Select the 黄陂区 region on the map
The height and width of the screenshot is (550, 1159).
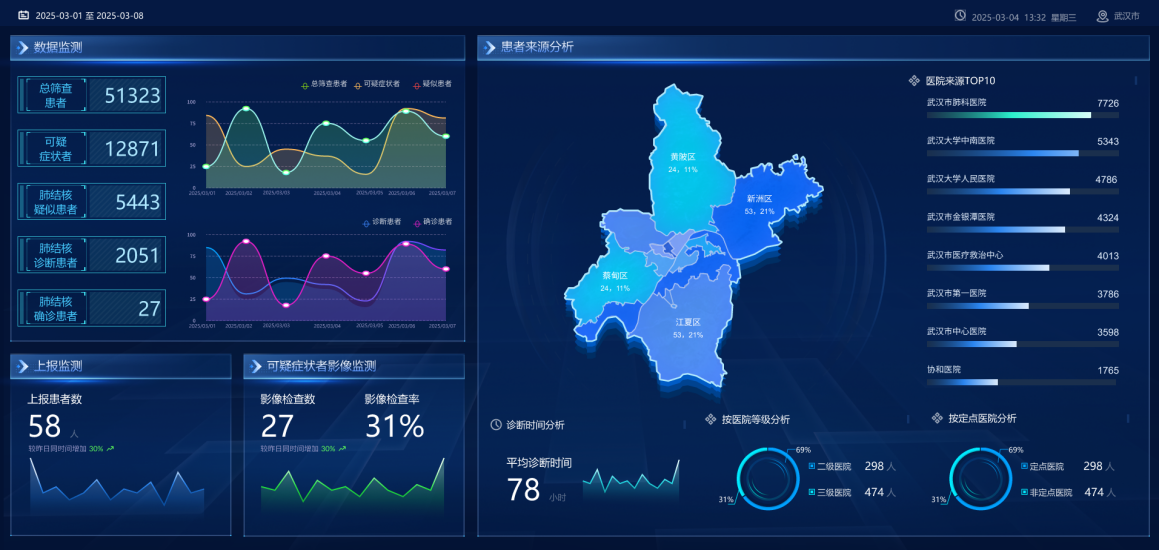(682, 159)
